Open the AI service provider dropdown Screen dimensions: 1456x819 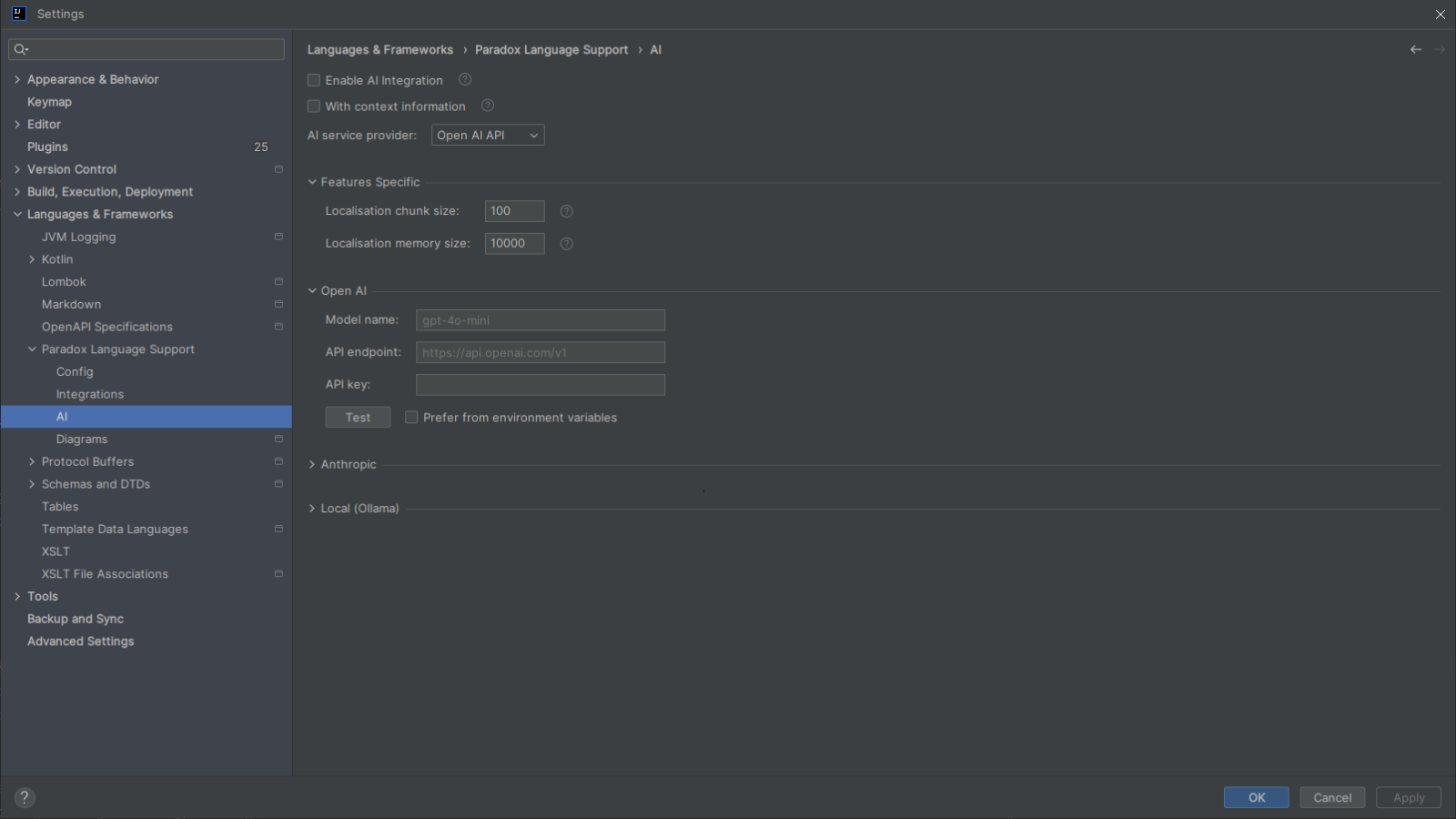pyautogui.click(x=488, y=136)
